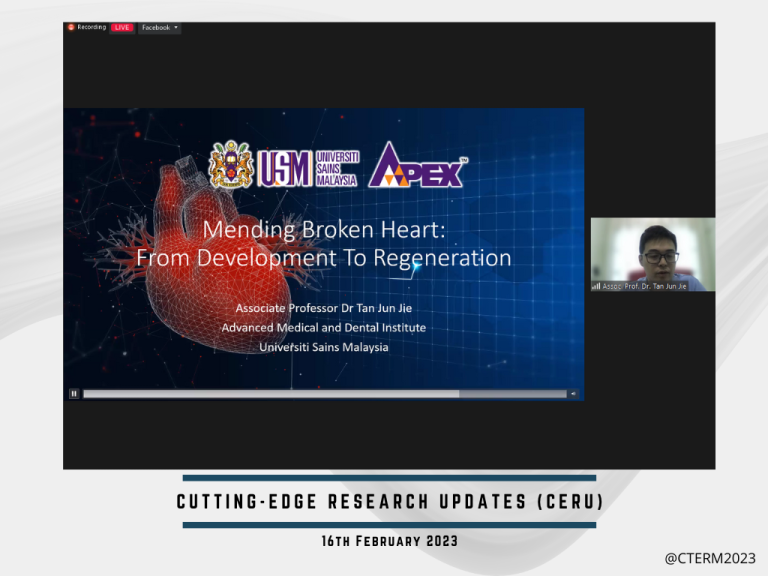The height and width of the screenshot is (576, 768).
Task: Click the 16th February 2023 date
Action: (390, 541)
